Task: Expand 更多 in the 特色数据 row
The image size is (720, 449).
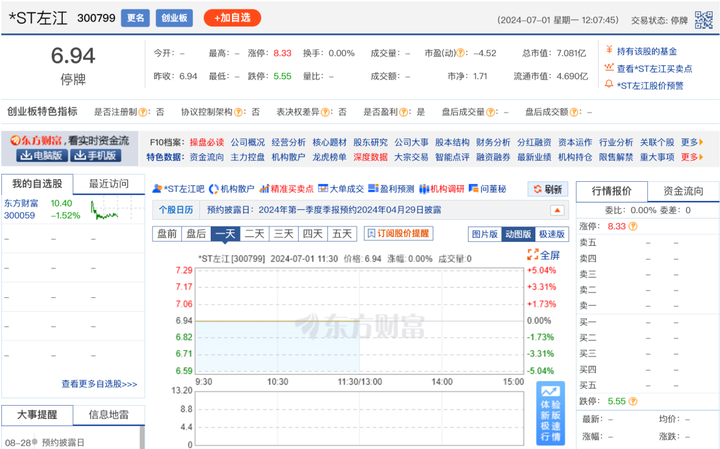Action: tap(692, 157)
